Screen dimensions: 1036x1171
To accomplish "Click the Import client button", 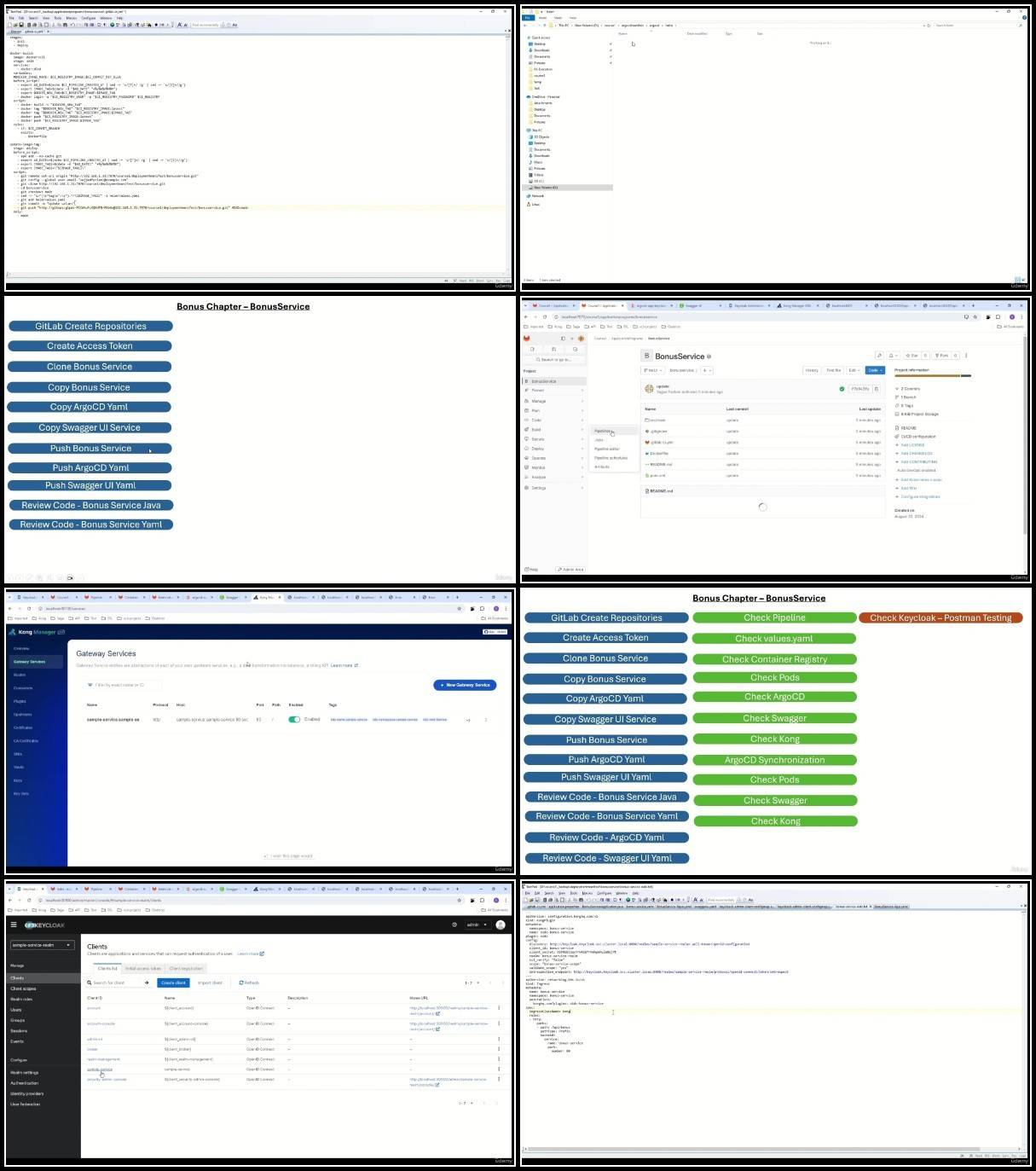I will 210,983.
